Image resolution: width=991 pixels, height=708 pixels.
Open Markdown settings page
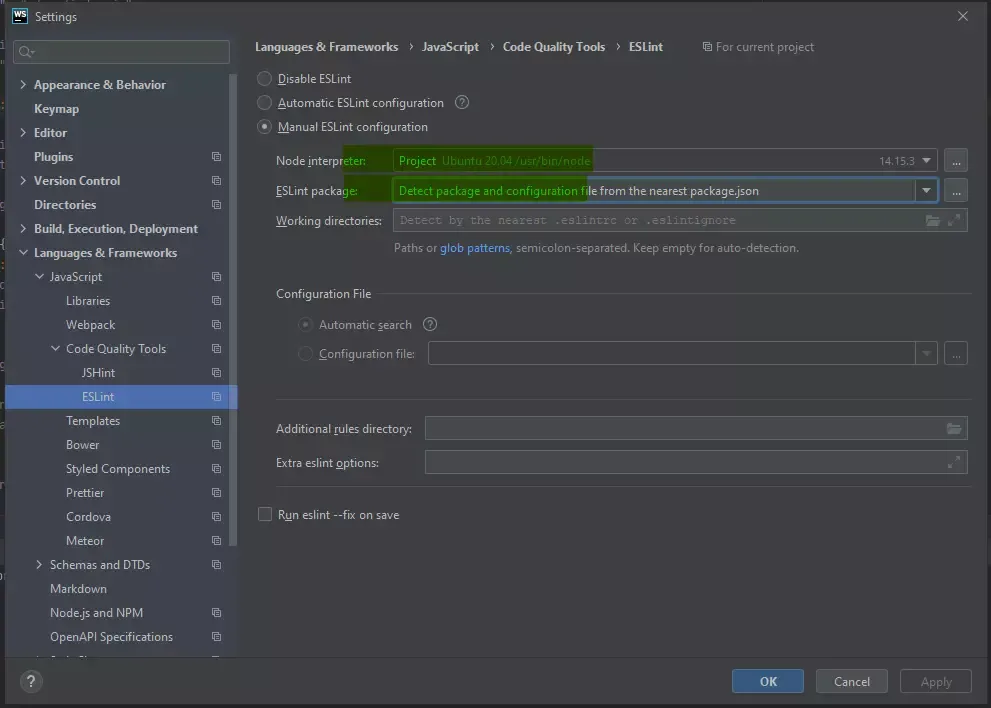[78, 589]
